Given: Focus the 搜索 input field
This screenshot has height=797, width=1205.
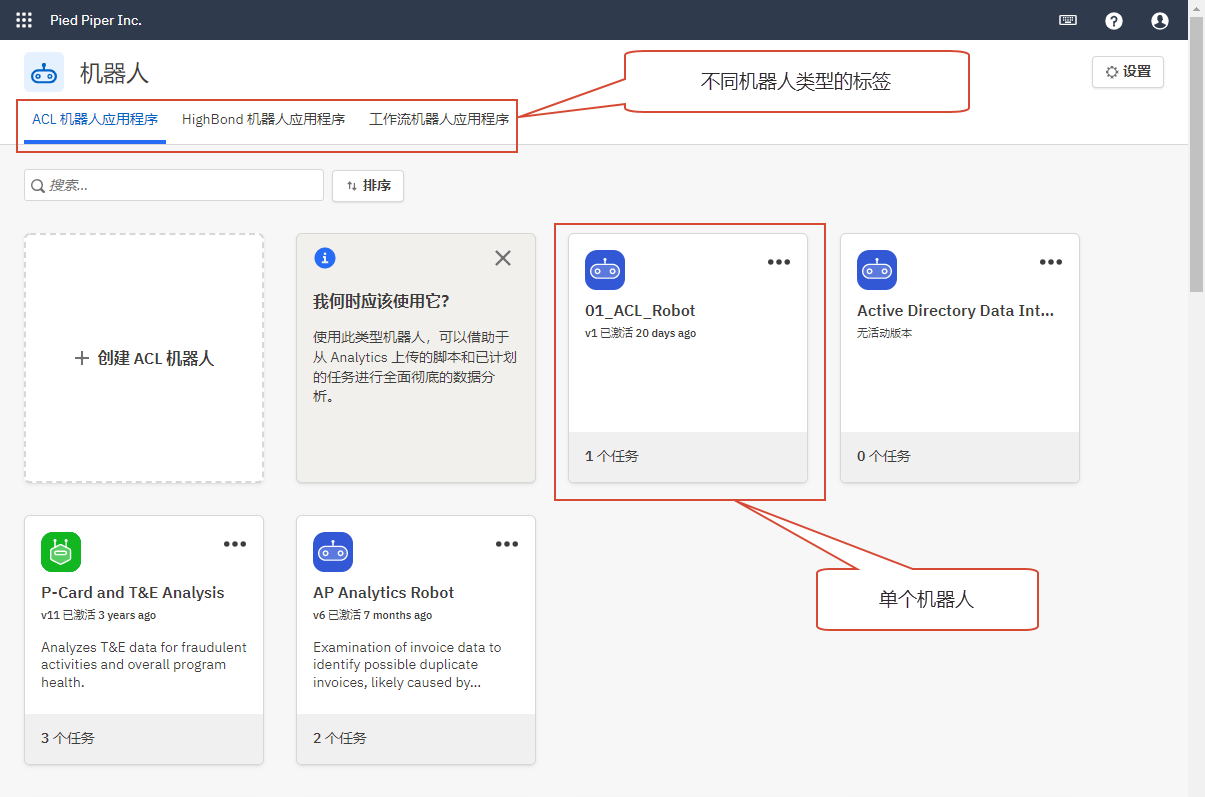Looking at the screenshot, I should click(x=174, y=186).
